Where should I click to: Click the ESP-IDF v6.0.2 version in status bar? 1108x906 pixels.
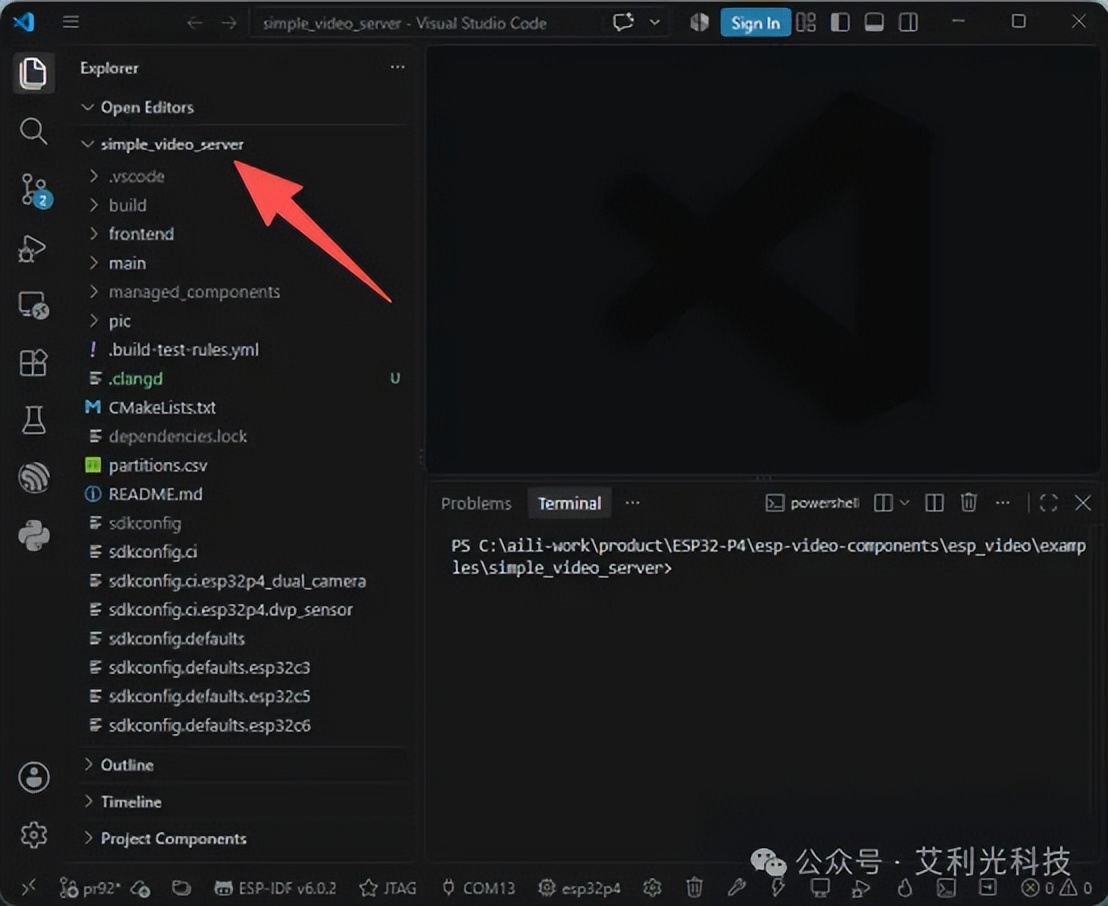point(276,888)
